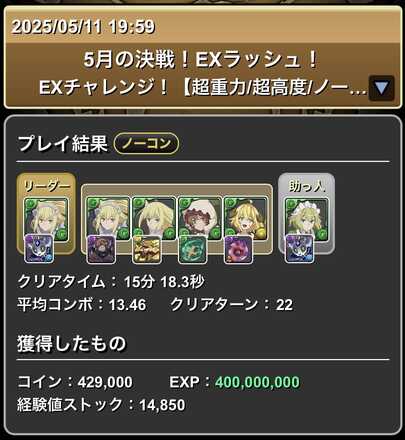Tap the first sub member portrait
Viewport: 405px width, 440px height.
click(x=108, y=218)
